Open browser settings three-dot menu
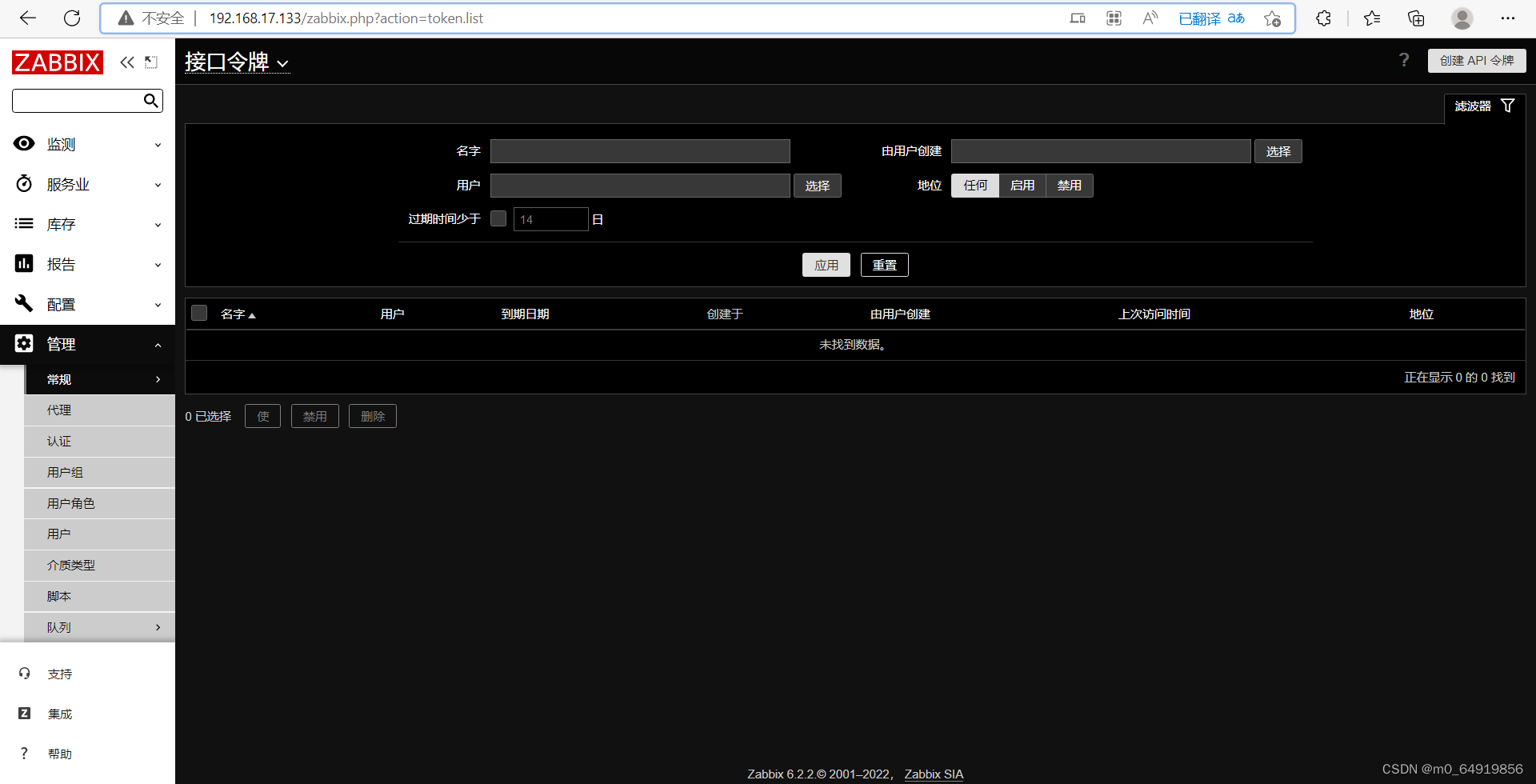1536x784 pixels. (x=1508, y=18)
